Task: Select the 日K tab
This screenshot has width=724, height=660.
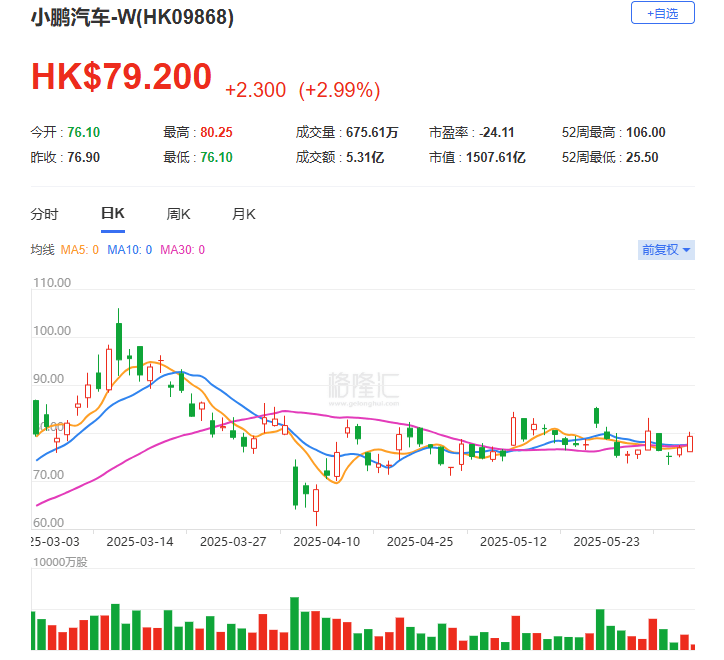Action: click(x=113, y=213)
